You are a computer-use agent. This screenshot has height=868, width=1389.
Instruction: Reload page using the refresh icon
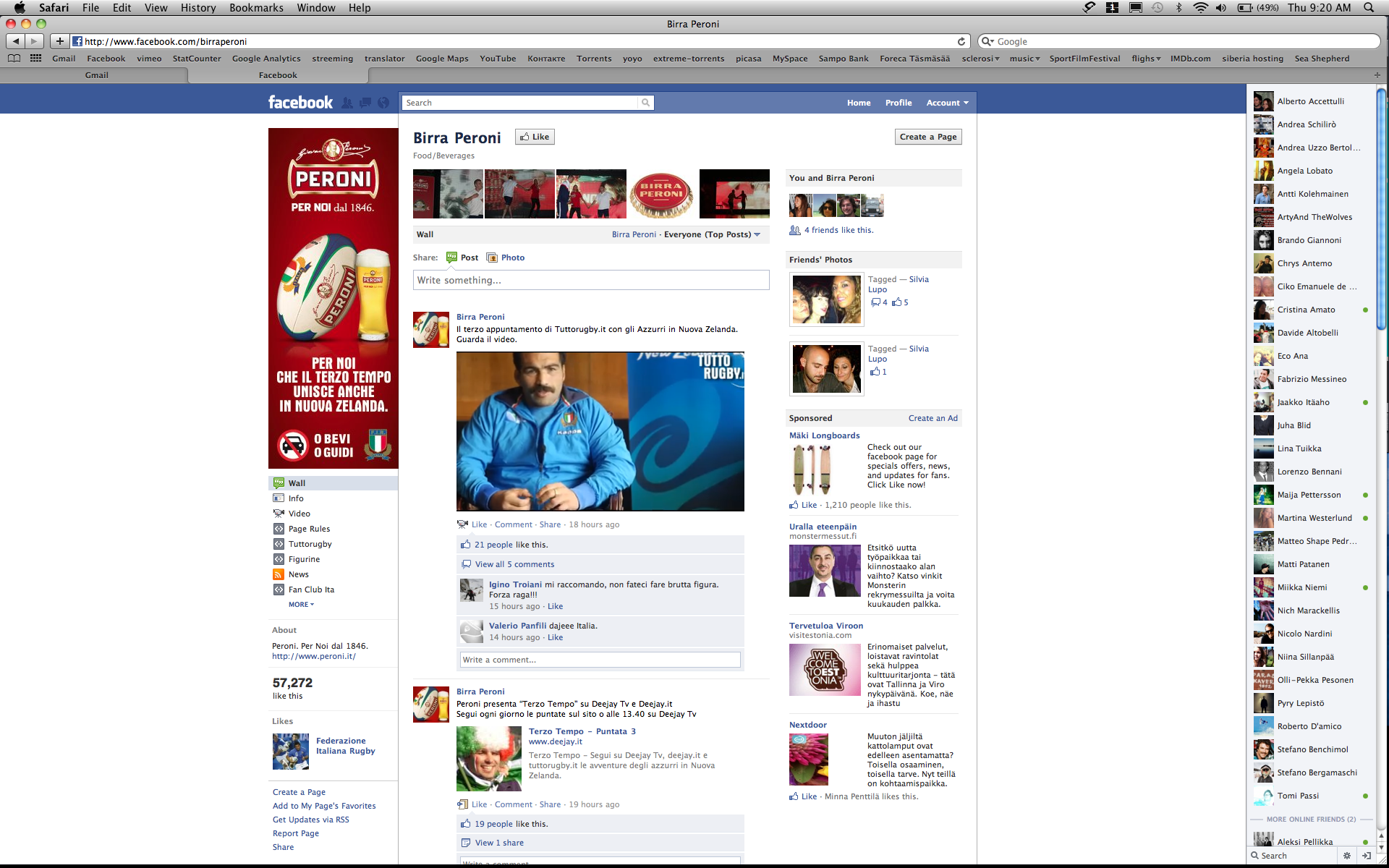coord(961,41)
